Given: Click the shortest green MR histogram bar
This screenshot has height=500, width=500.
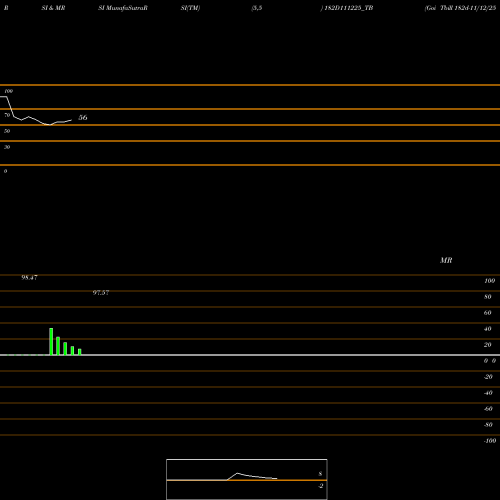Looking at the screenshot, I should pos(80,352).
